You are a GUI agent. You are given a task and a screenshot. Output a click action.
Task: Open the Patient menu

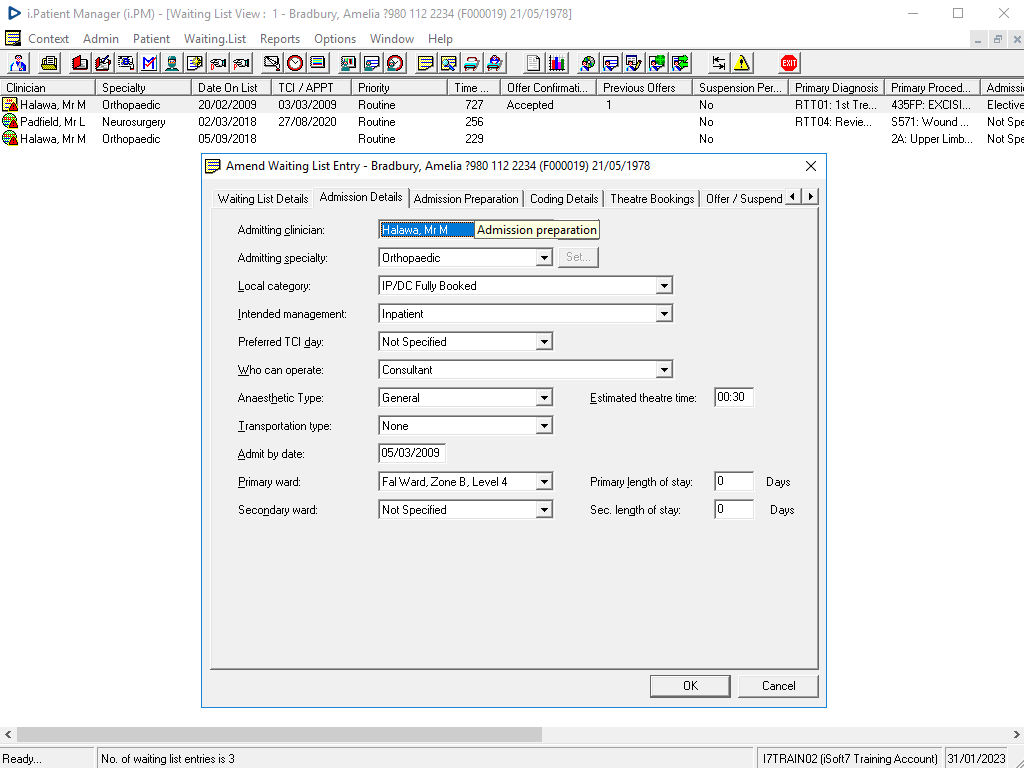[151, 39]
